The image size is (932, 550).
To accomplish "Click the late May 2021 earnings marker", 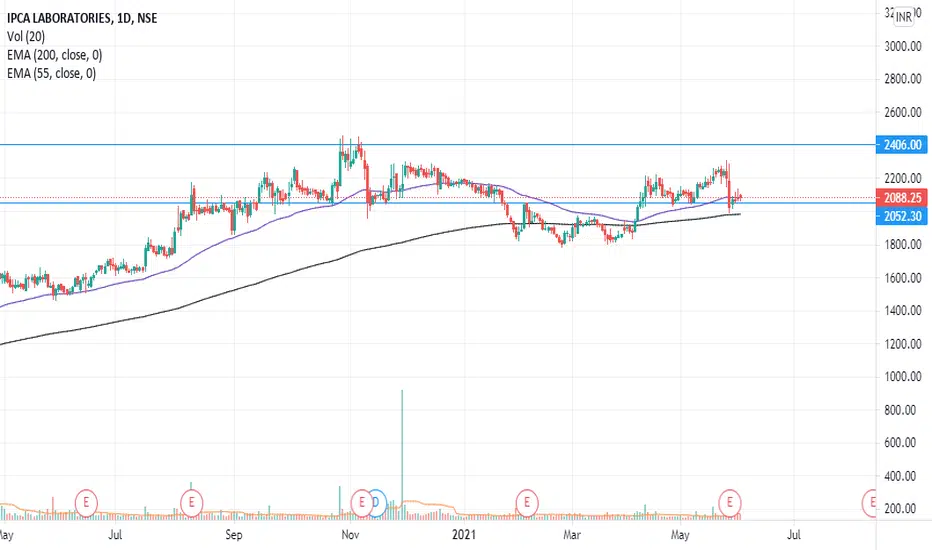I will pyautogui.click(x=729, y=502).
